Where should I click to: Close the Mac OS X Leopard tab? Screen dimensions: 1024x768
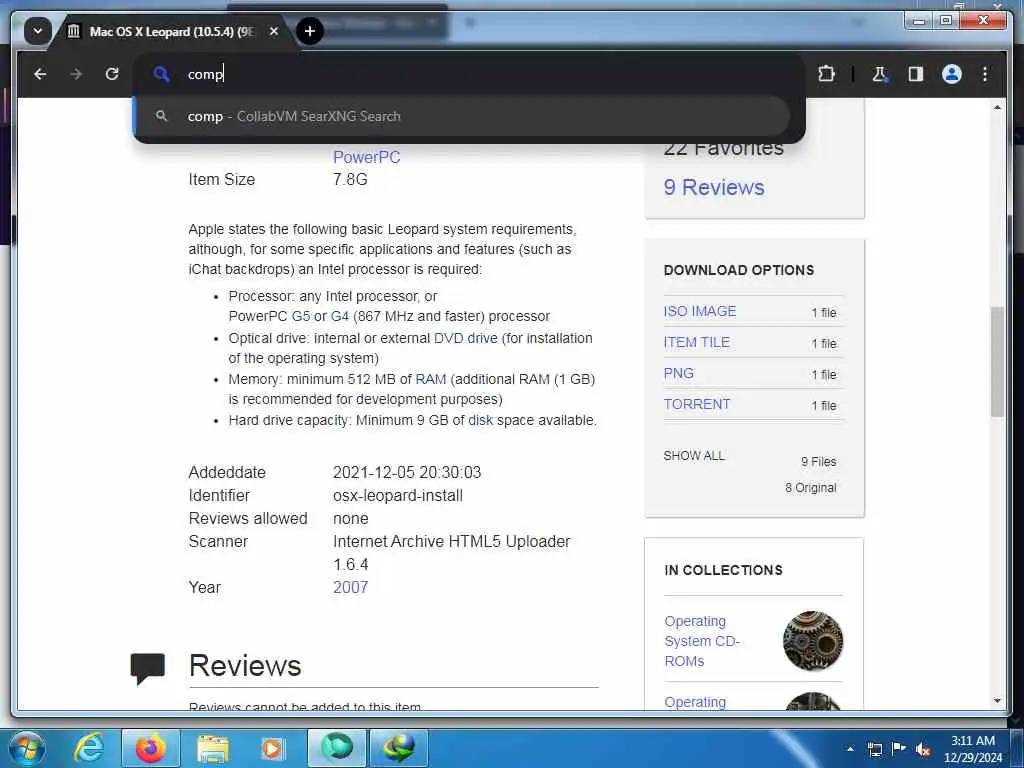coord(274,31)
